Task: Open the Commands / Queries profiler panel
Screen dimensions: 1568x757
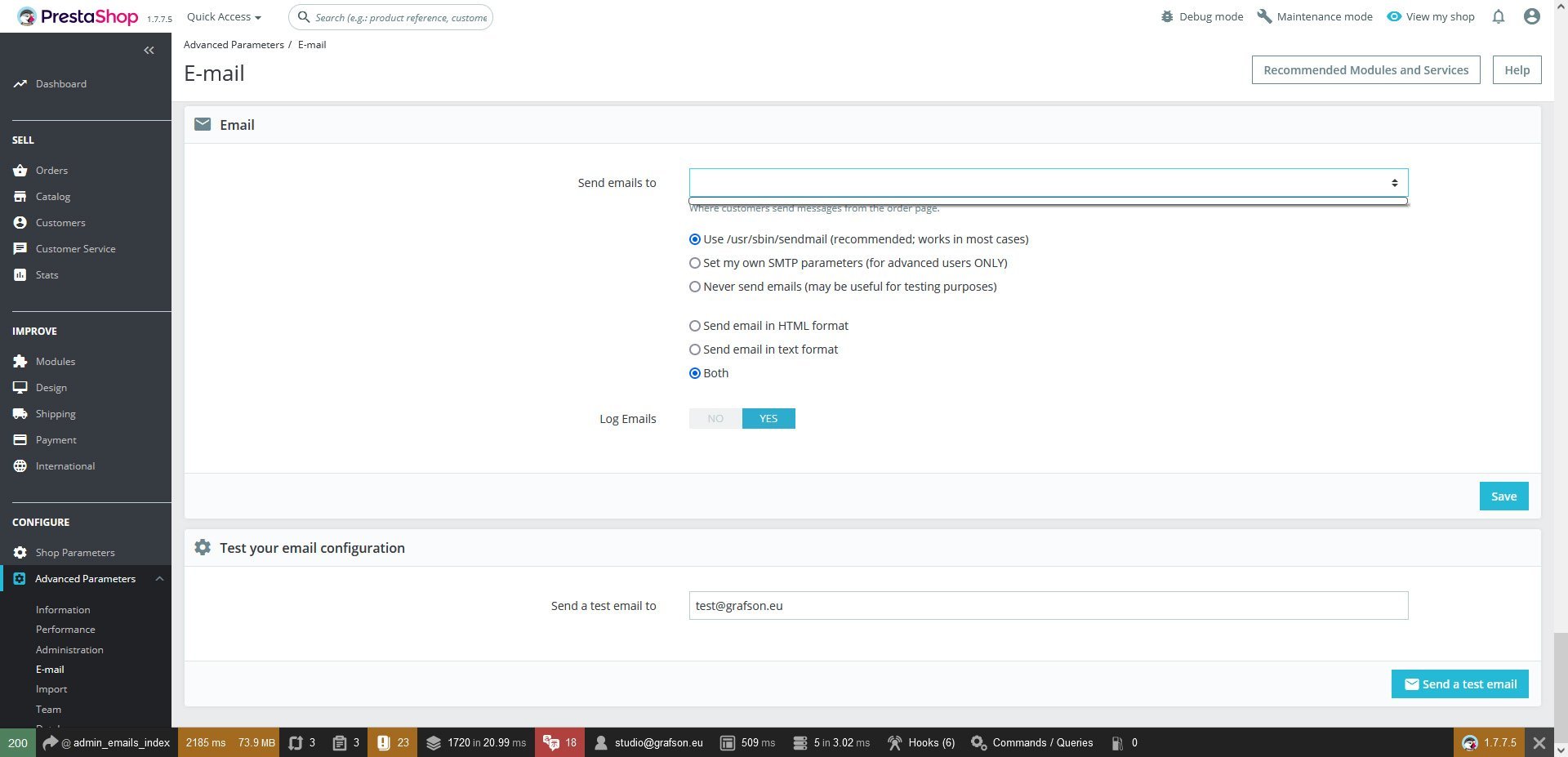Action: coord(1032,743)
